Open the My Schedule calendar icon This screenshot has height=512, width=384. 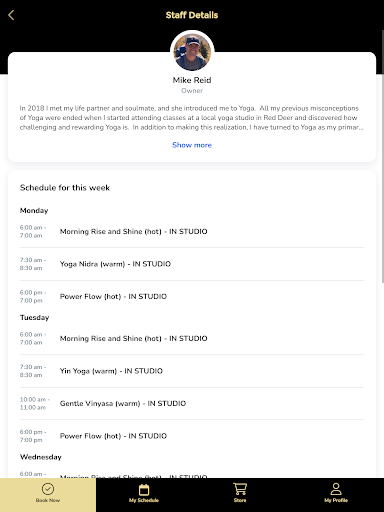[x=144, y=490]
